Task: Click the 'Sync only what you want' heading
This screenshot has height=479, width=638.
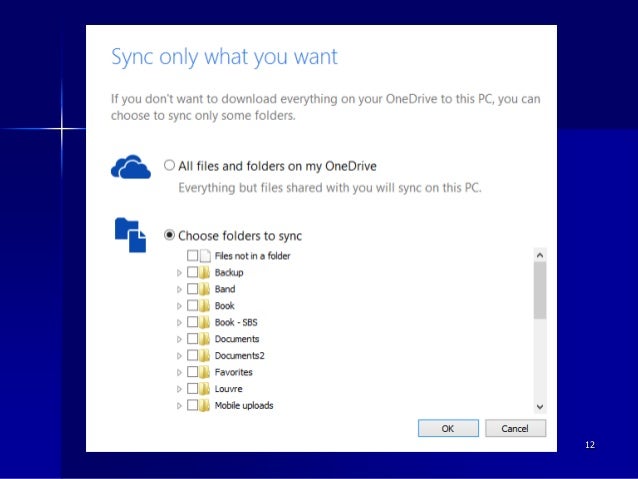Action: pos(224,57)
